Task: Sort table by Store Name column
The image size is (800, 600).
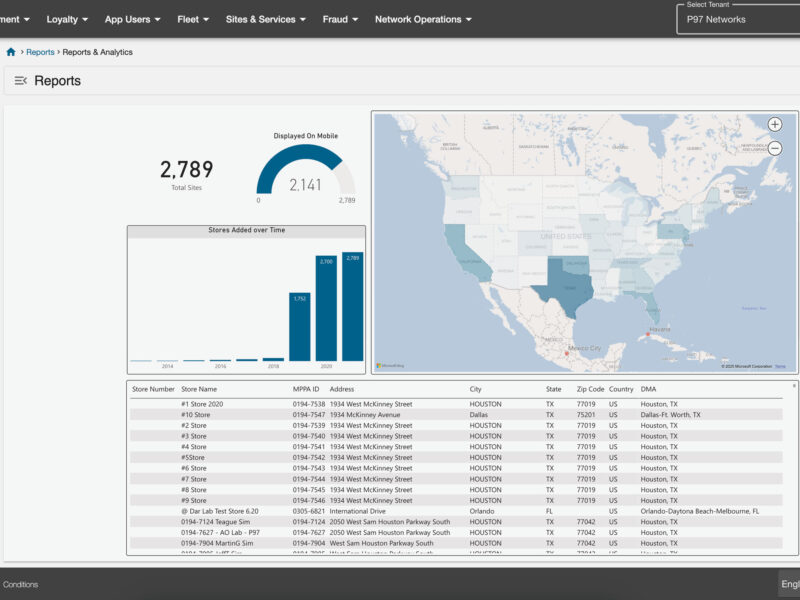Action: click(x=199, y=389)
